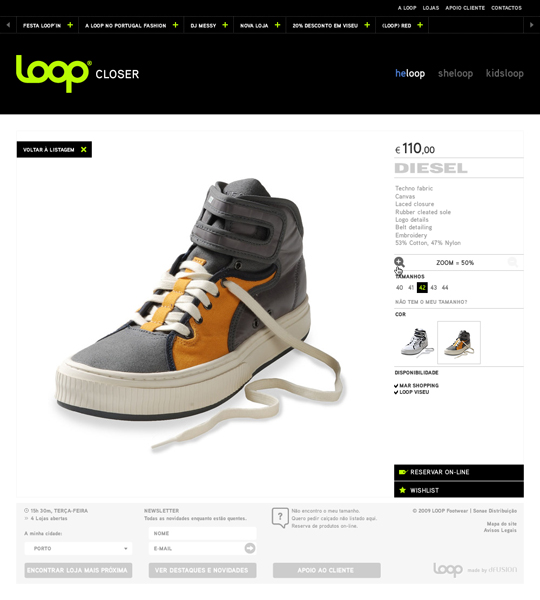The width and height of the screenshot is (540, 600).
Task: Click the newsletter submit arrow icon
Action: 250,548
